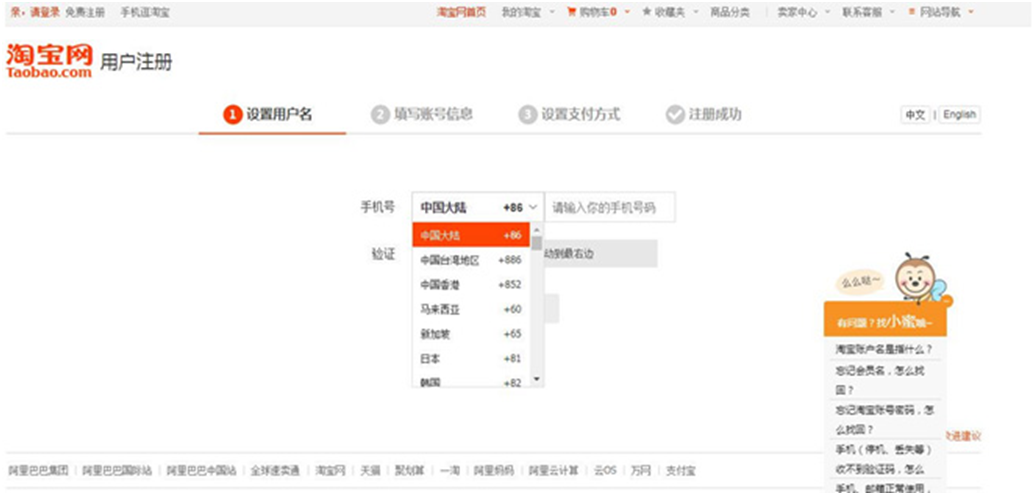Select 新加坡 +65 country code option
Viewport: 1035px width, 495px height.
click(470, 334)
